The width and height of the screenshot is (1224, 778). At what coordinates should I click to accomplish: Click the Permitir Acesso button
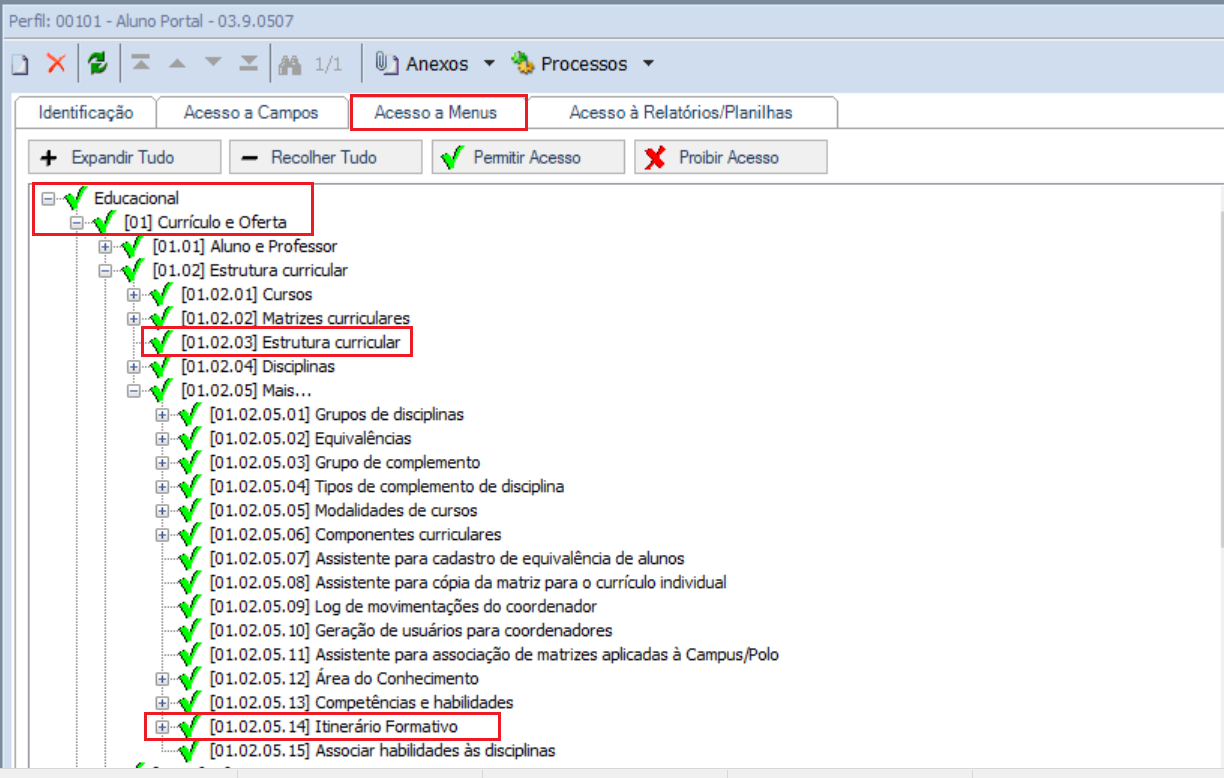(x=527, y=157)
